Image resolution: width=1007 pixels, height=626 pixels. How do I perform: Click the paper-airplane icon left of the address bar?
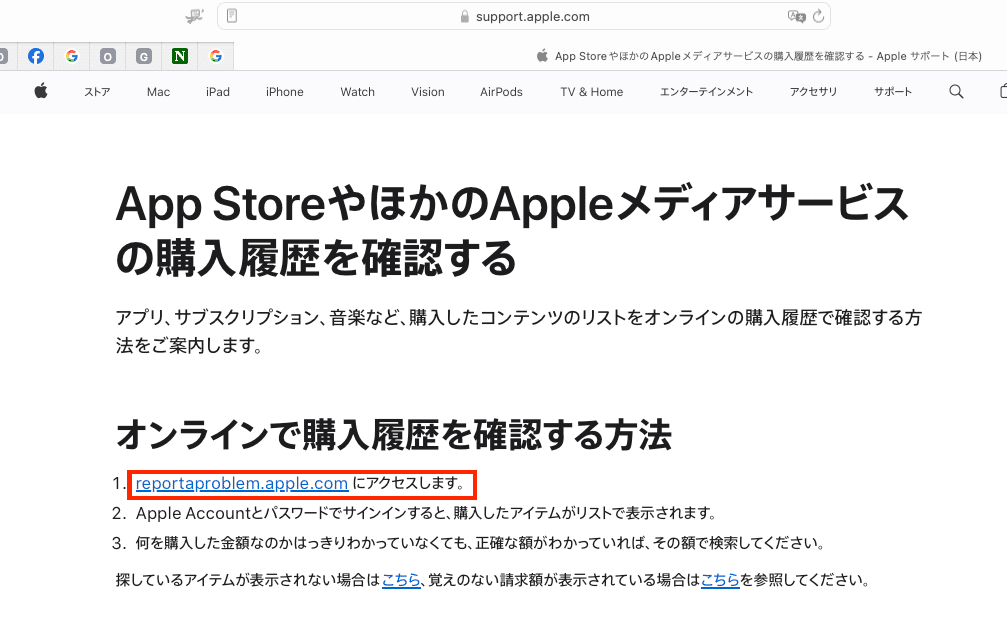click(193, 16)
